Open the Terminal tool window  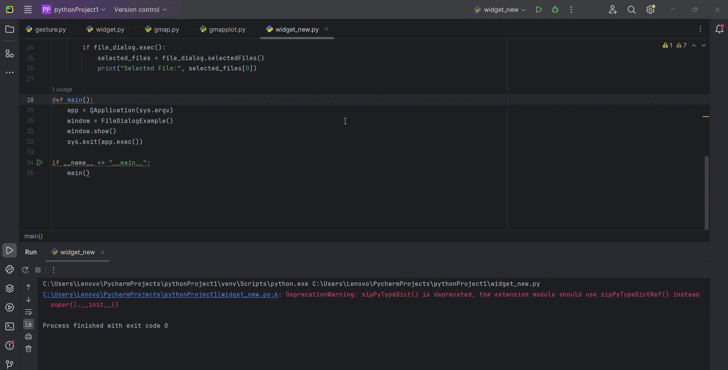9,326
